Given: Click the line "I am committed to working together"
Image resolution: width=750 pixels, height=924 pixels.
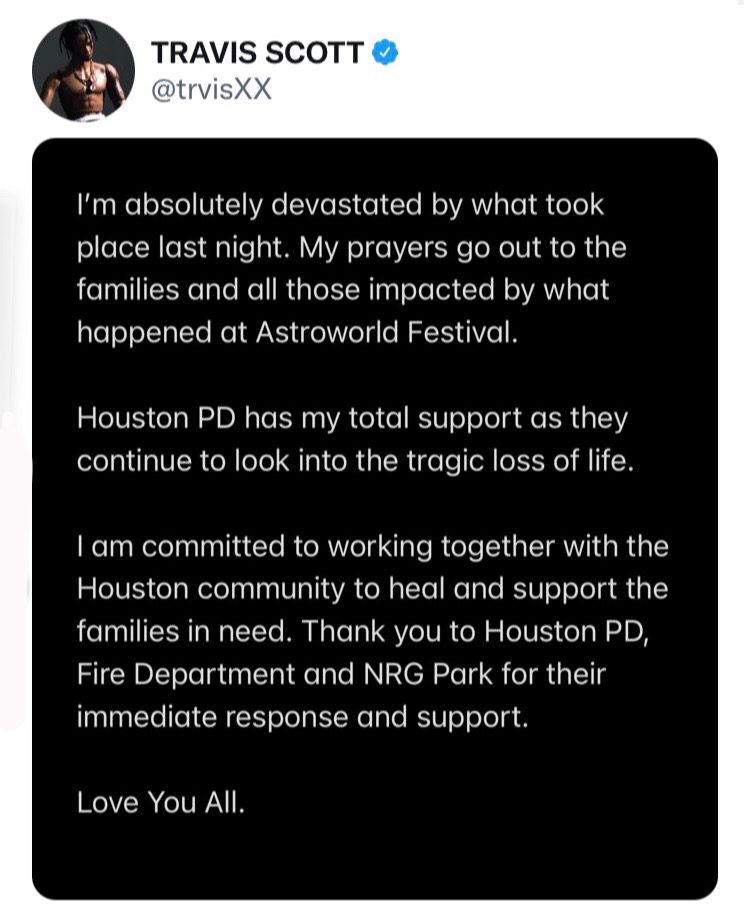Looking at the screenshot, I should coord(373,547).
